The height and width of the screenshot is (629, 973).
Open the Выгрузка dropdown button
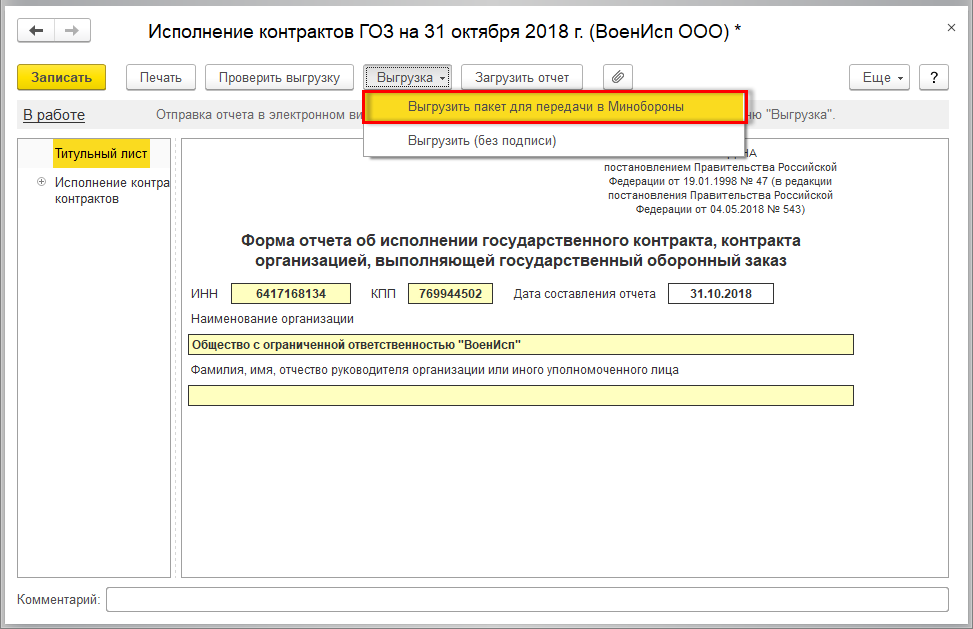pyautogui.click(x=408, y=78)
